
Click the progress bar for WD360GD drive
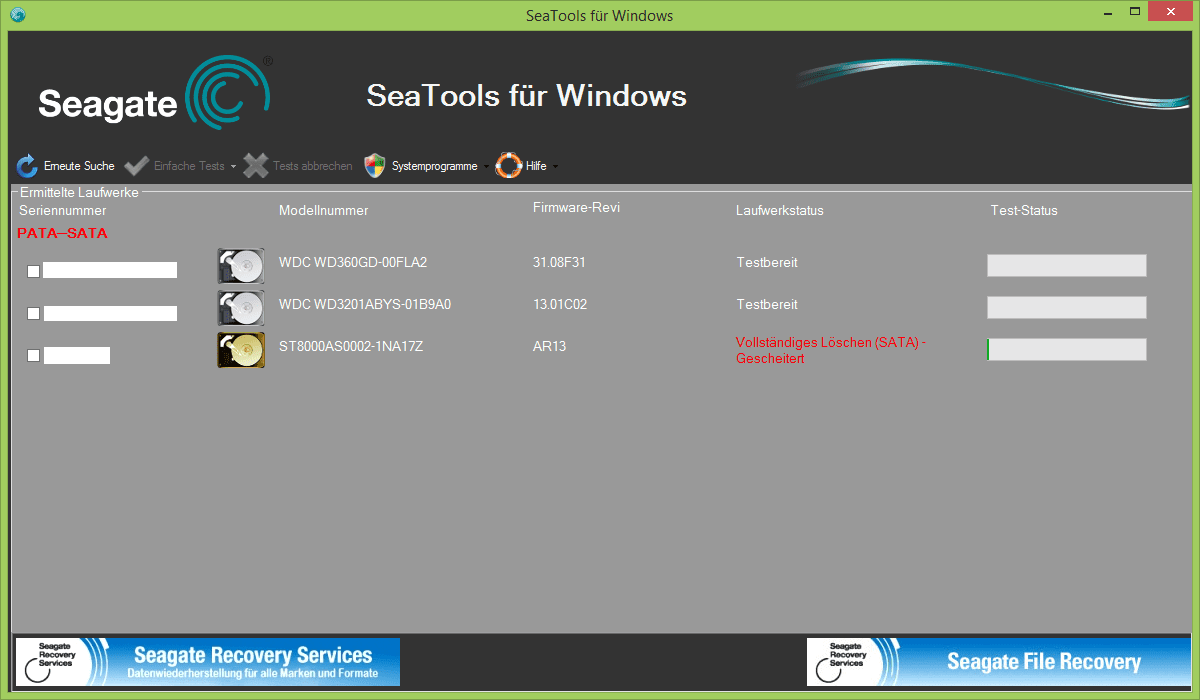[1067, 265]
